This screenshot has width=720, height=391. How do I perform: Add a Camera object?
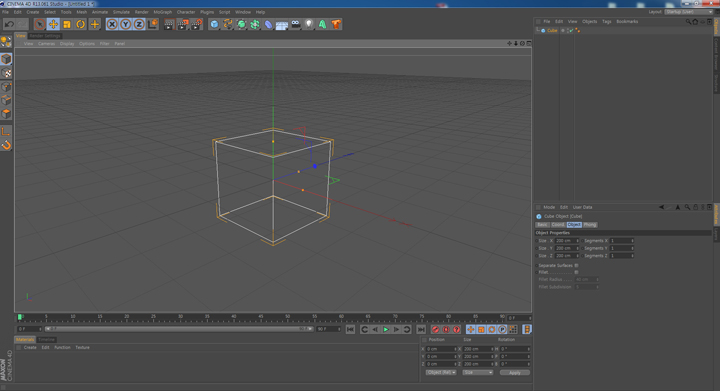[295, 24]
